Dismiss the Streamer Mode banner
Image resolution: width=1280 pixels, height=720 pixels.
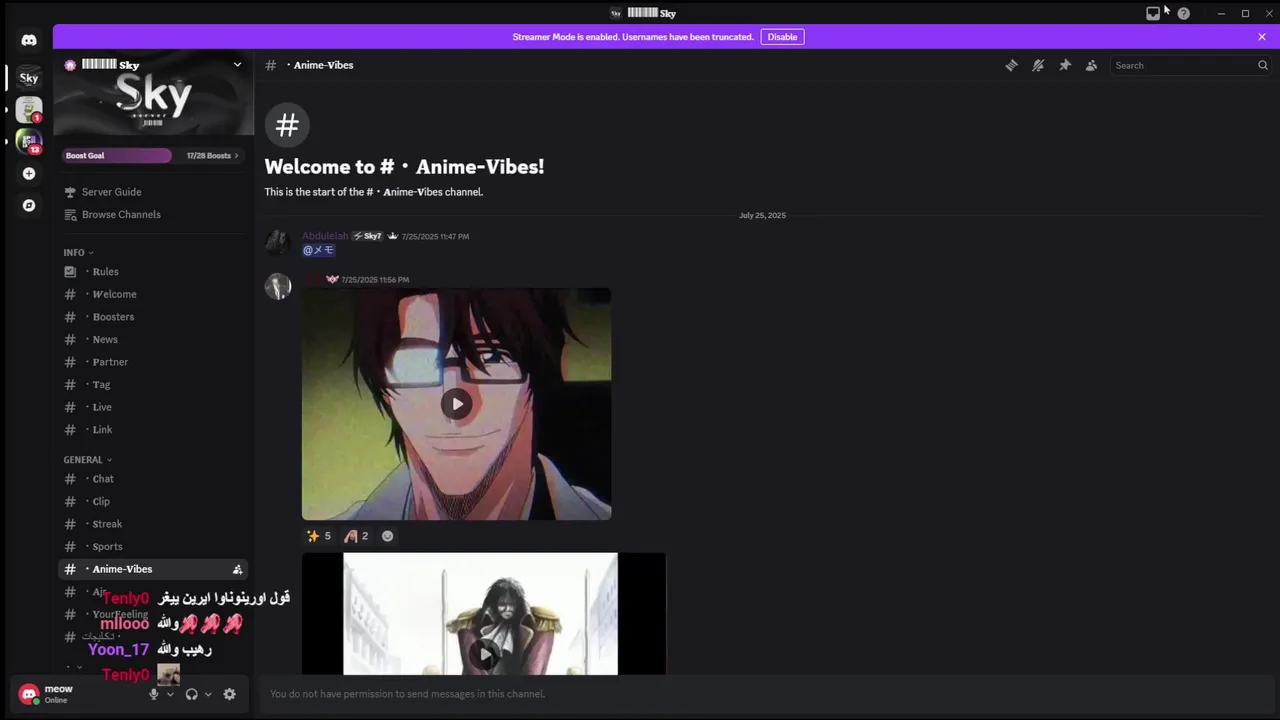[x=1262, y=37]
